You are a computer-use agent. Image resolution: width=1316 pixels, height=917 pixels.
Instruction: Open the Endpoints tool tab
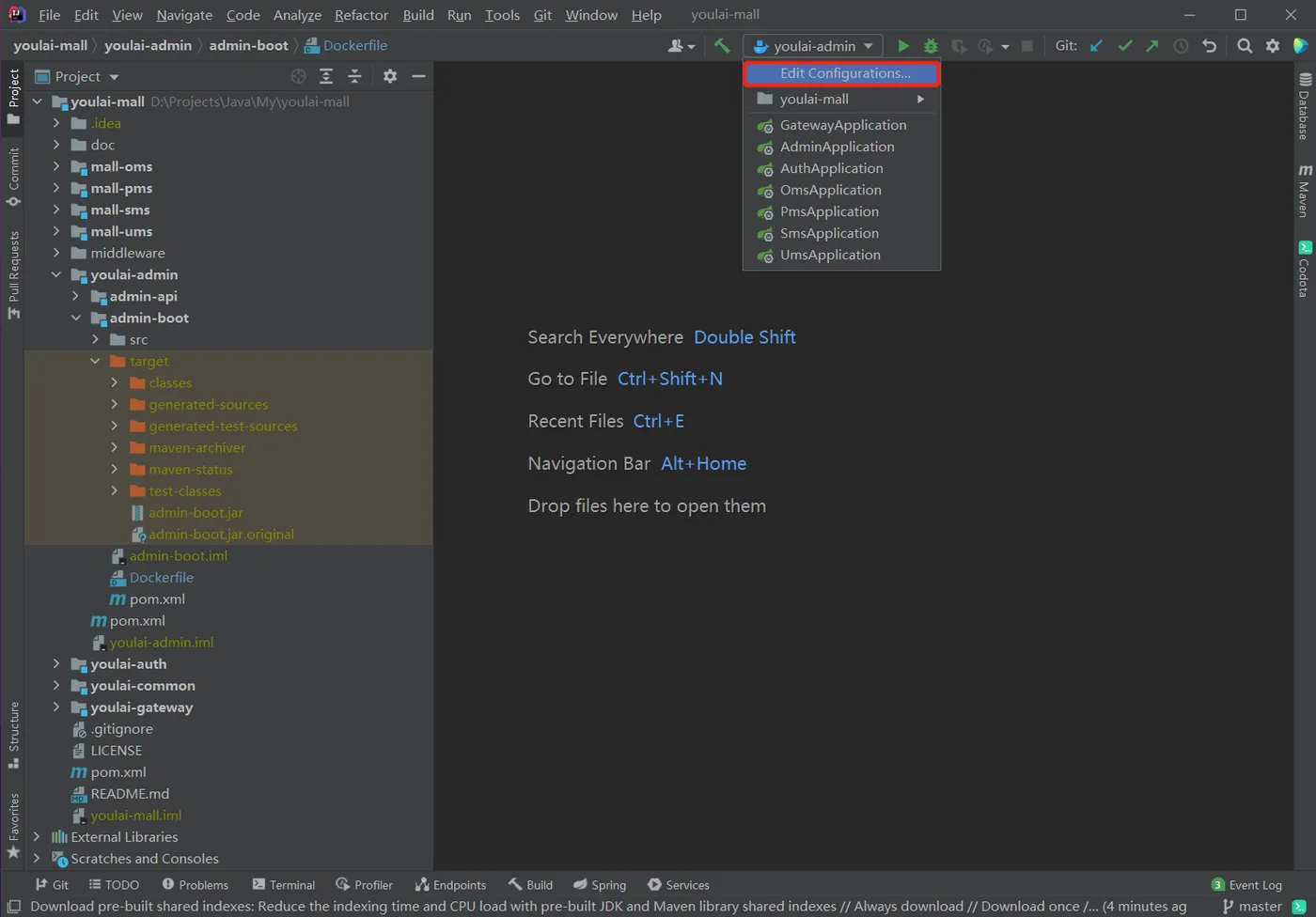[450, 885]
